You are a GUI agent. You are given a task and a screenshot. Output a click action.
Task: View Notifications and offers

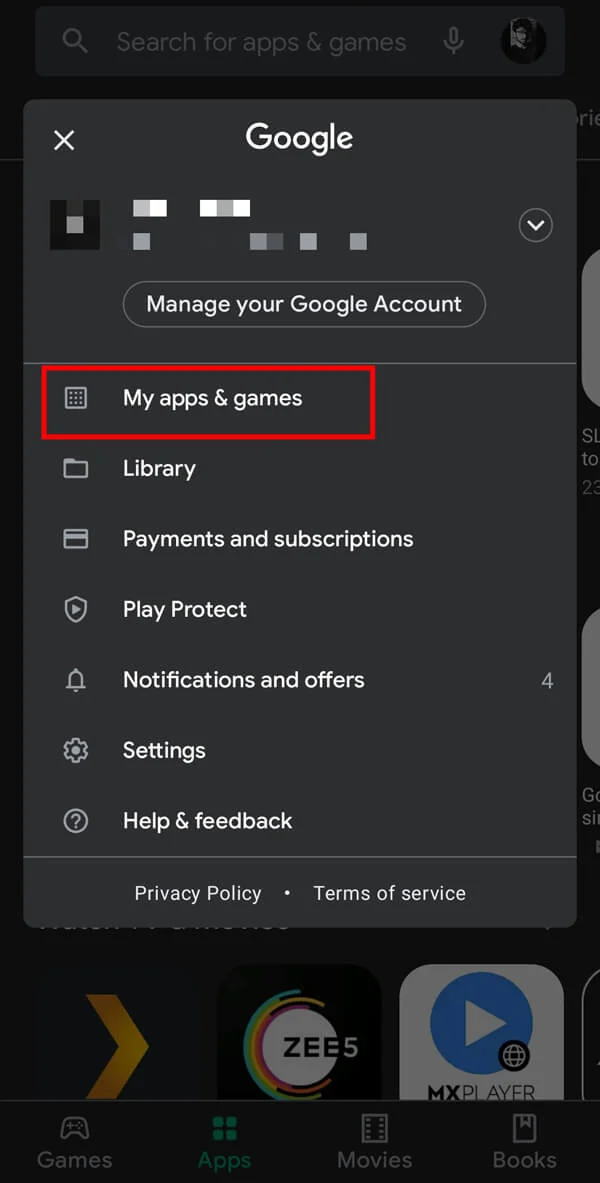(x=243, y=680)
